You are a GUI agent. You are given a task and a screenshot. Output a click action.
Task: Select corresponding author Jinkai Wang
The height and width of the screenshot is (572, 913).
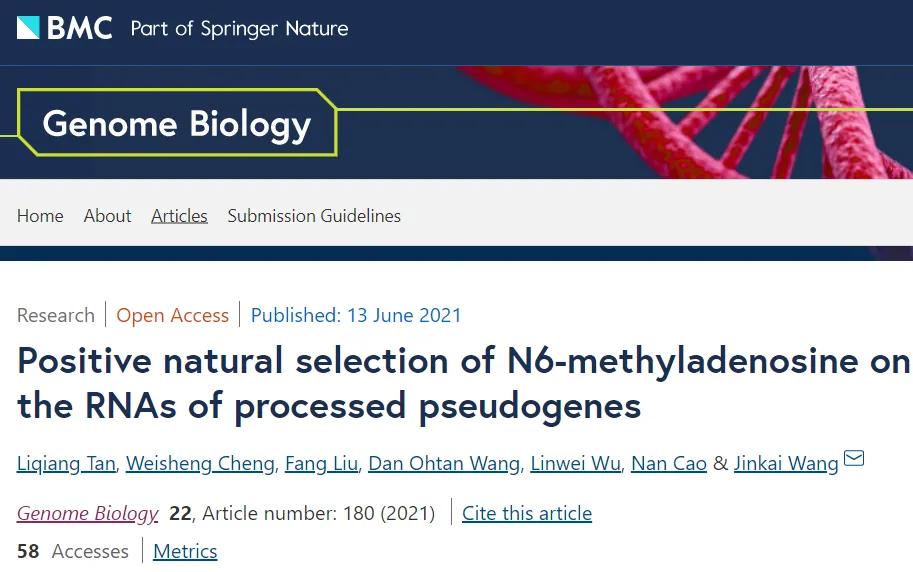click(786, 463)
